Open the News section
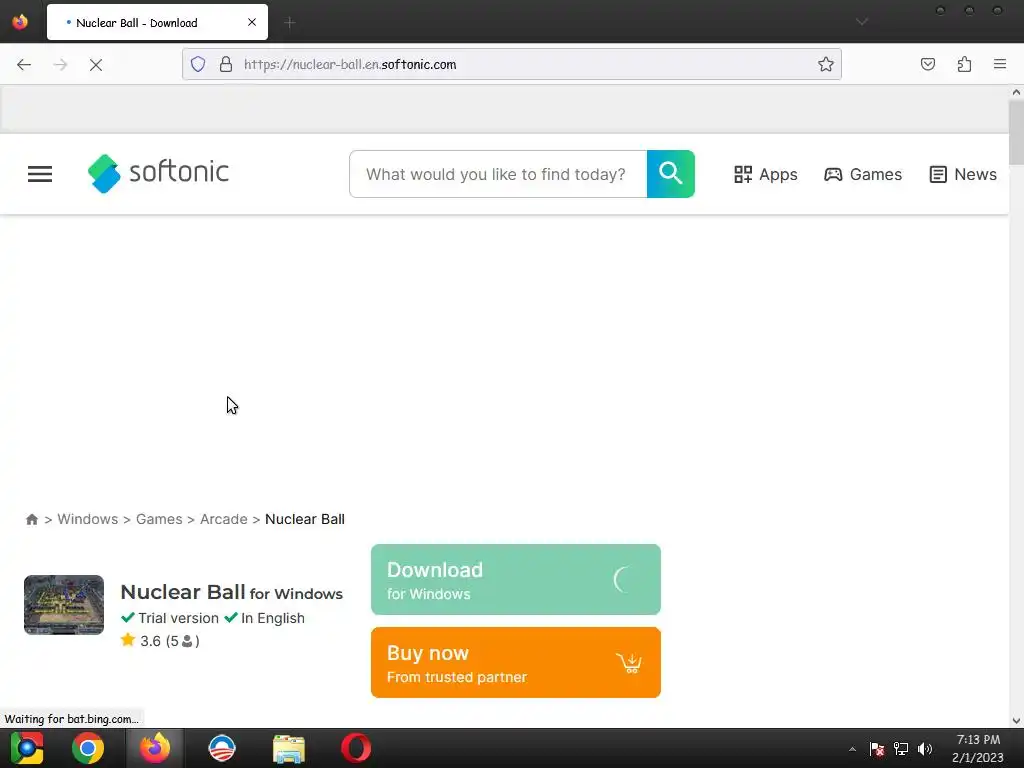The height and width of the screenshot is (768, 1024). click(963, 174)
